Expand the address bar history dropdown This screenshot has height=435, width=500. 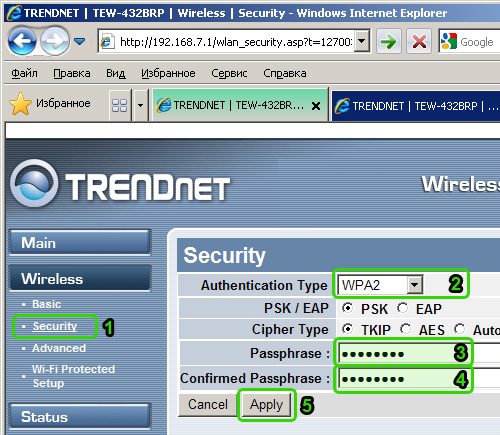(x=362, y=41)
